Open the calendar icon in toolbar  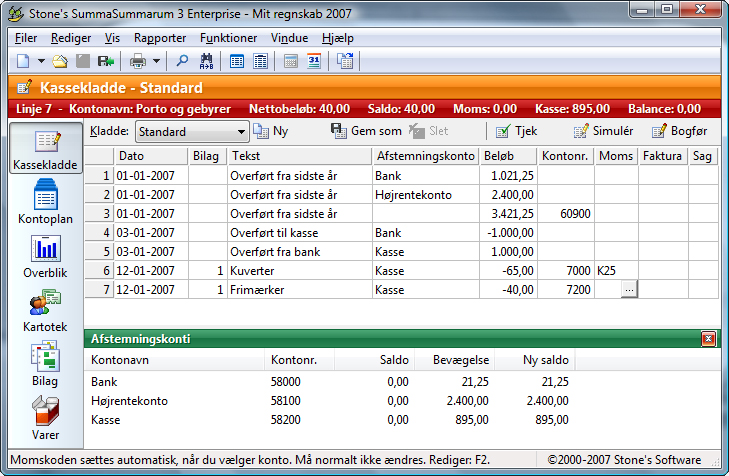[x=313, y=61]
